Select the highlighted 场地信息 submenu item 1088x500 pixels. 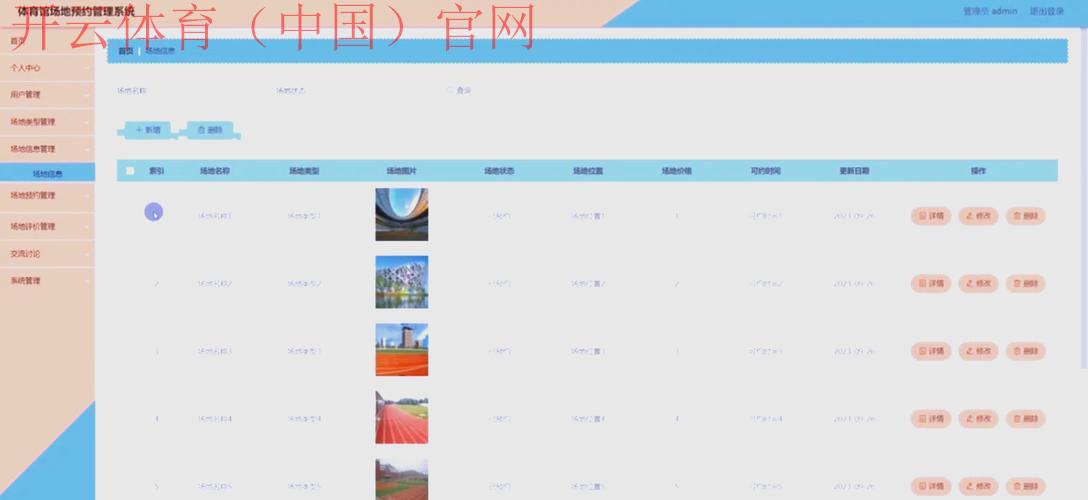[x=47, y=173]
